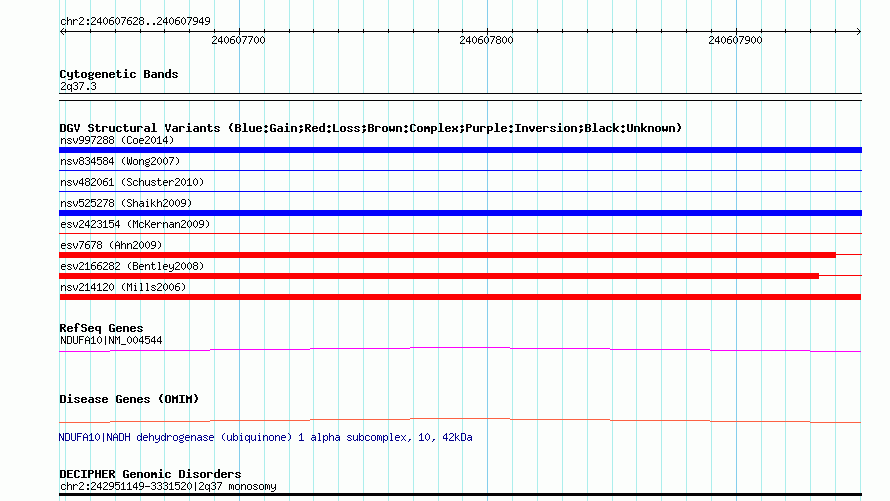This screenshot has width=890, height=501.
Task: Click the DECIPHER Genomic Disorders track title
Action: [x=150, y=474]
